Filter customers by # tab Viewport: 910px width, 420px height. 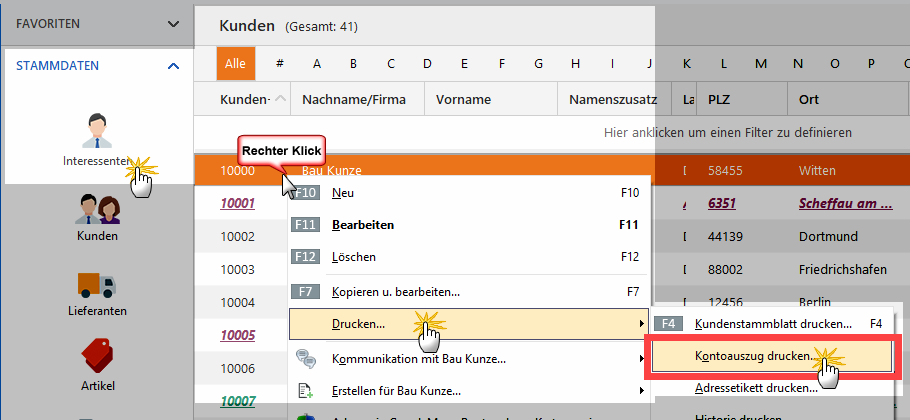click(x=280, y=64)
